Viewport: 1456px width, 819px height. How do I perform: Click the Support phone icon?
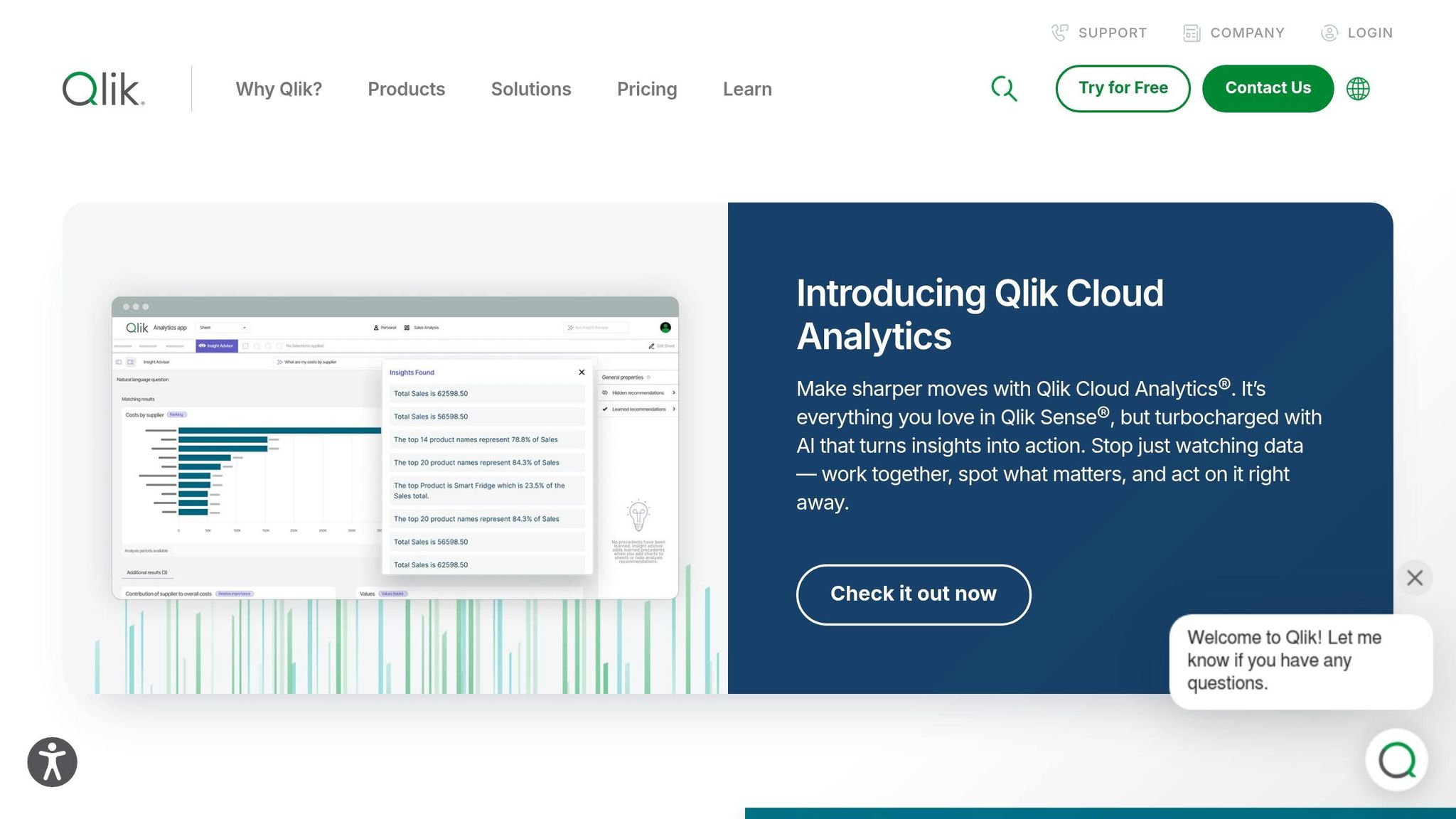pyautogui.click(x=1060, y=33)
